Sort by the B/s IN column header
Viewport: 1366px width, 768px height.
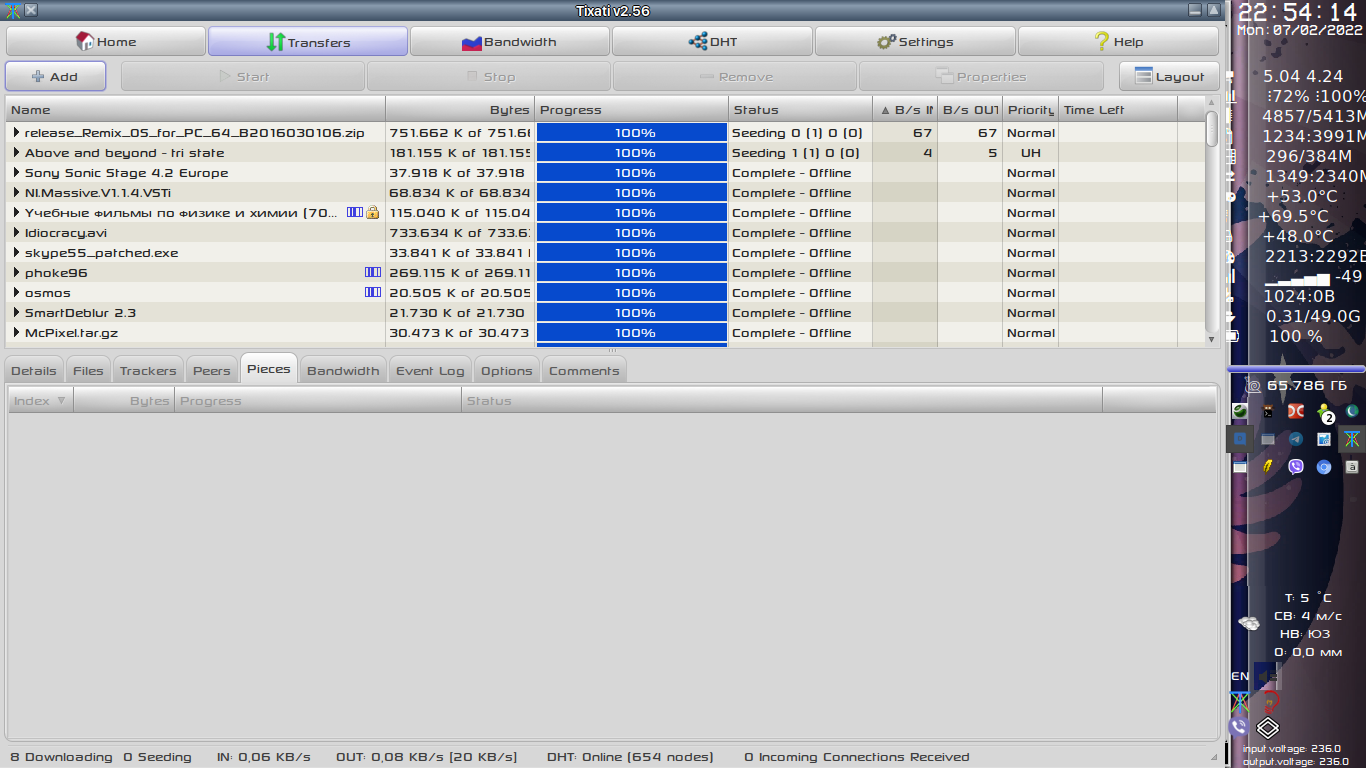pos(905,109)
